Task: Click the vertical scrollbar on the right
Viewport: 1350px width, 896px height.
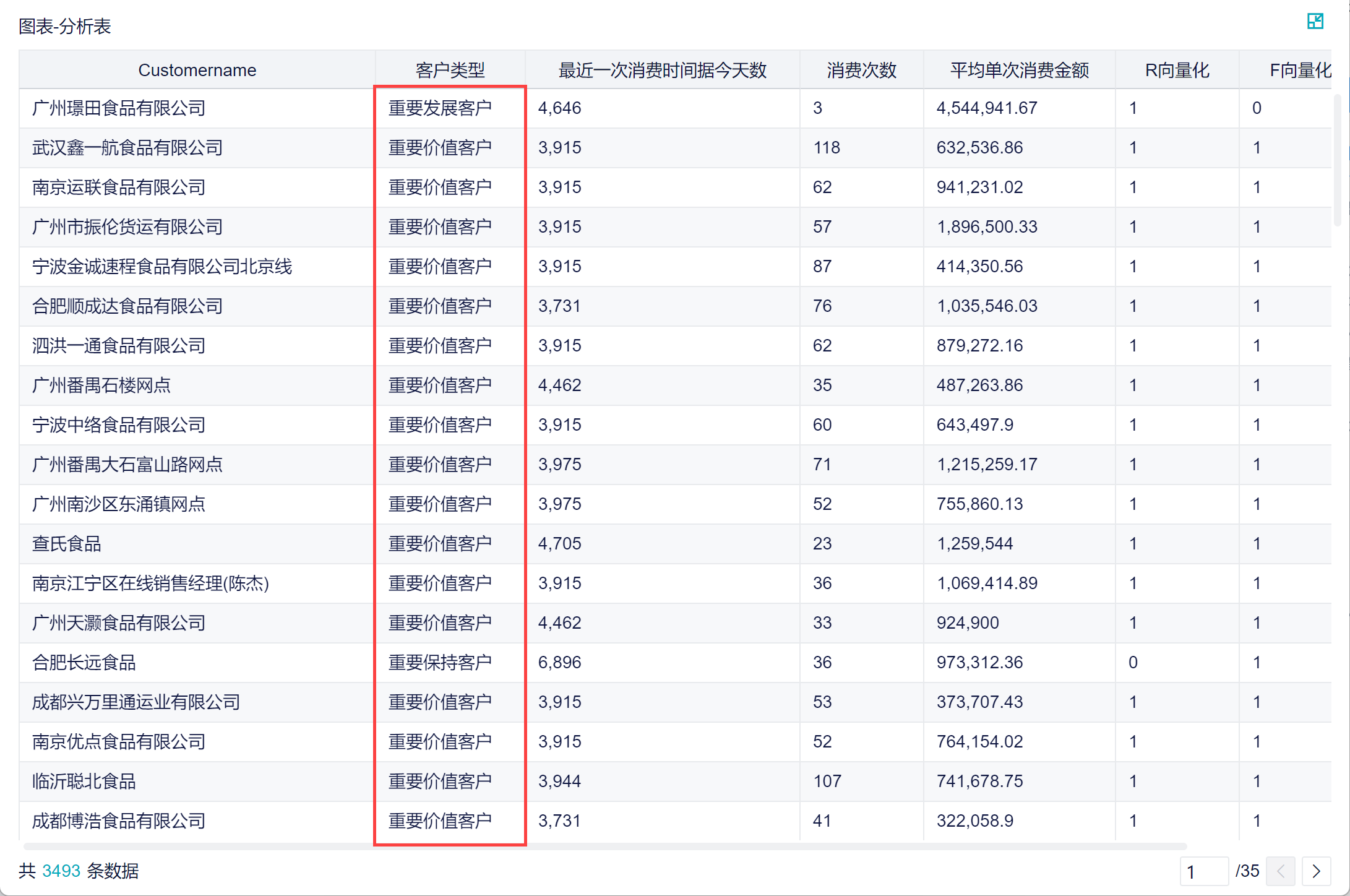Action: 1337,161
